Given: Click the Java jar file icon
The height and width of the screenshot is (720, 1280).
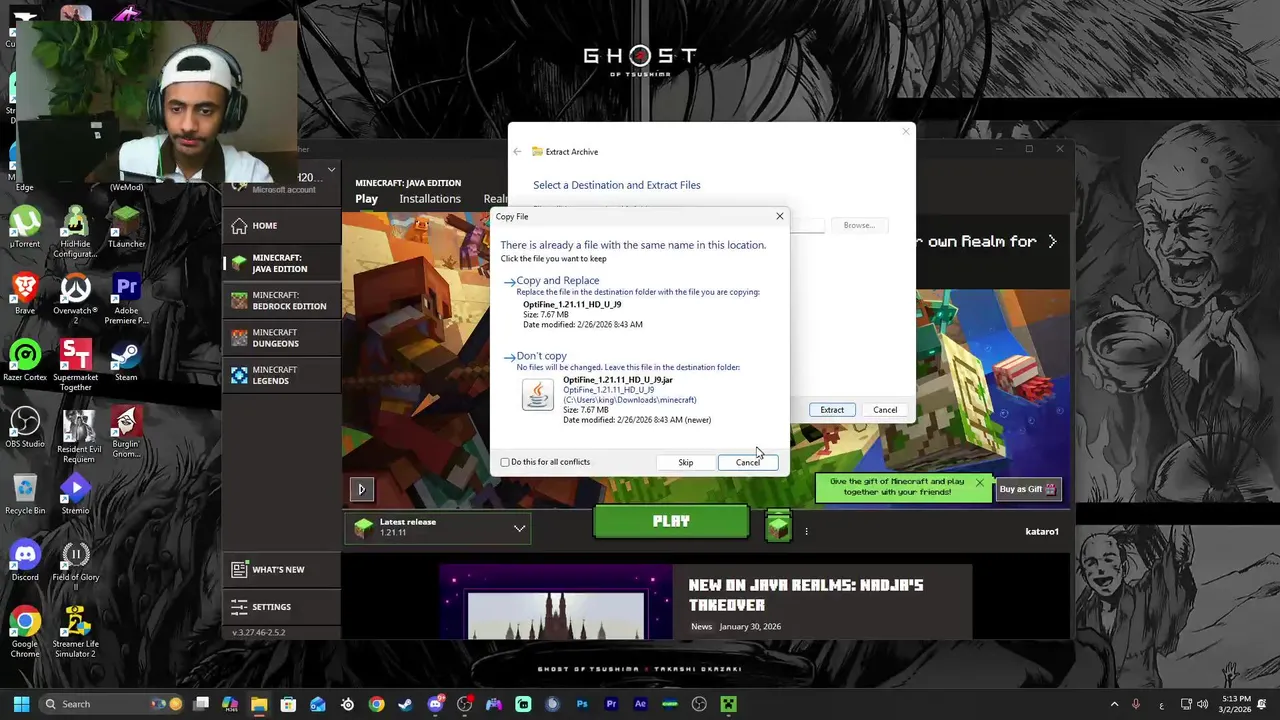Looking at the screenshot, I should coord(537,395).
